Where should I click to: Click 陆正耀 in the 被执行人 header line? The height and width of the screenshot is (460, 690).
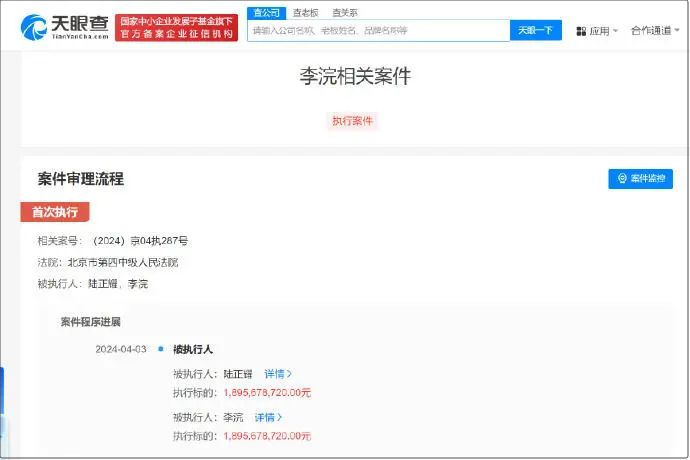103,284
